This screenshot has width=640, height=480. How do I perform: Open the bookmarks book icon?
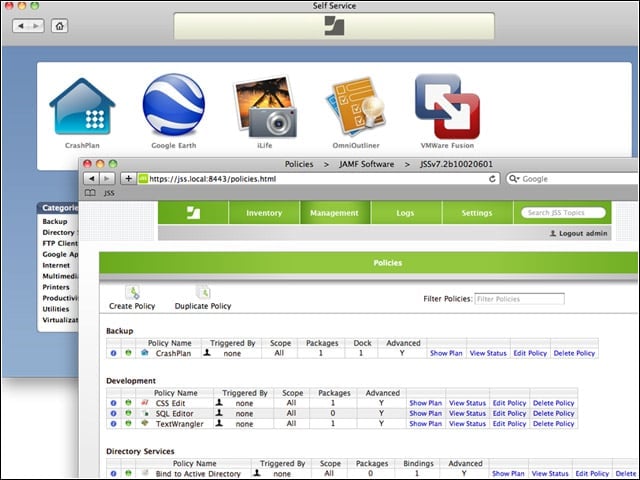click(x=90, y=193)
